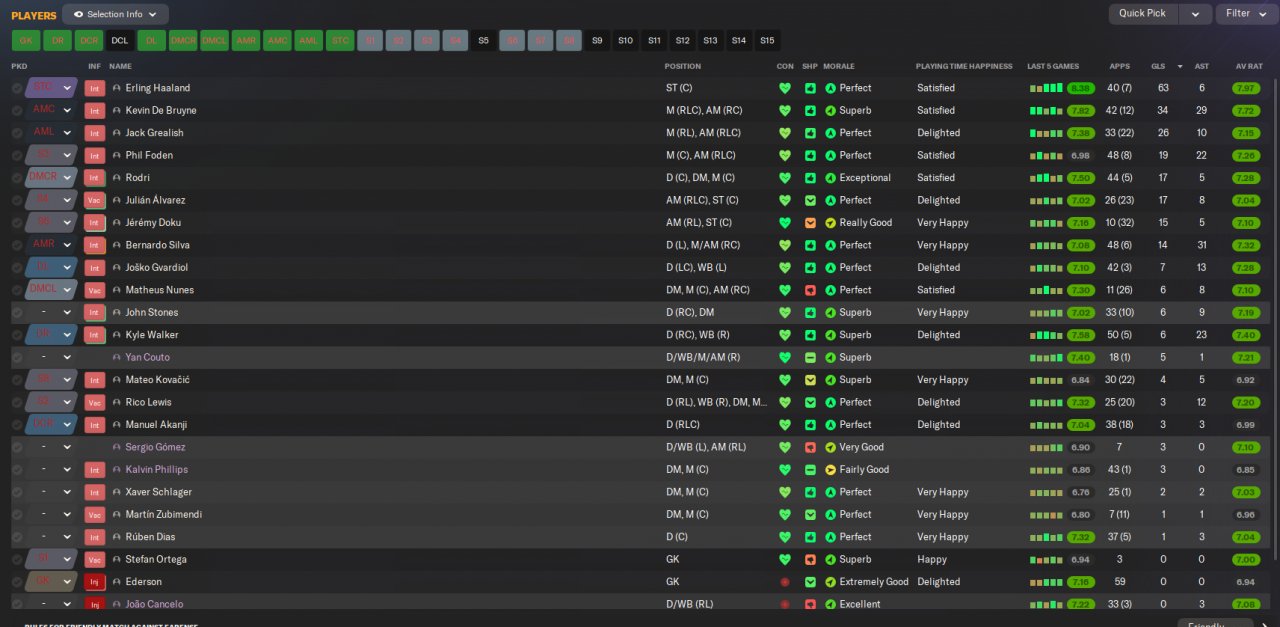Toggle pick circle for Kalvin Phillips

17,470
